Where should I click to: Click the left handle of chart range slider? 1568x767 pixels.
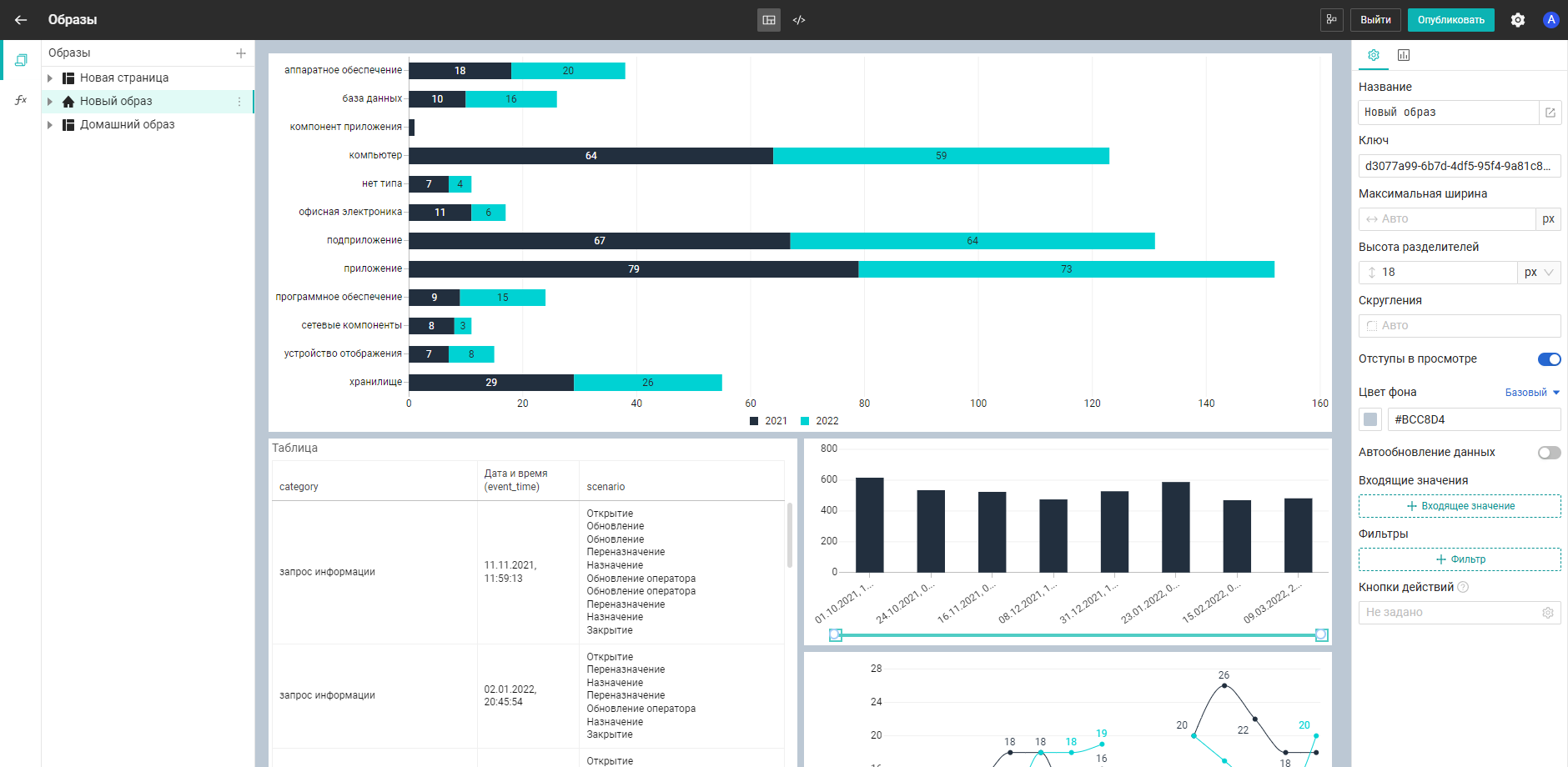[x=835, y=635]
